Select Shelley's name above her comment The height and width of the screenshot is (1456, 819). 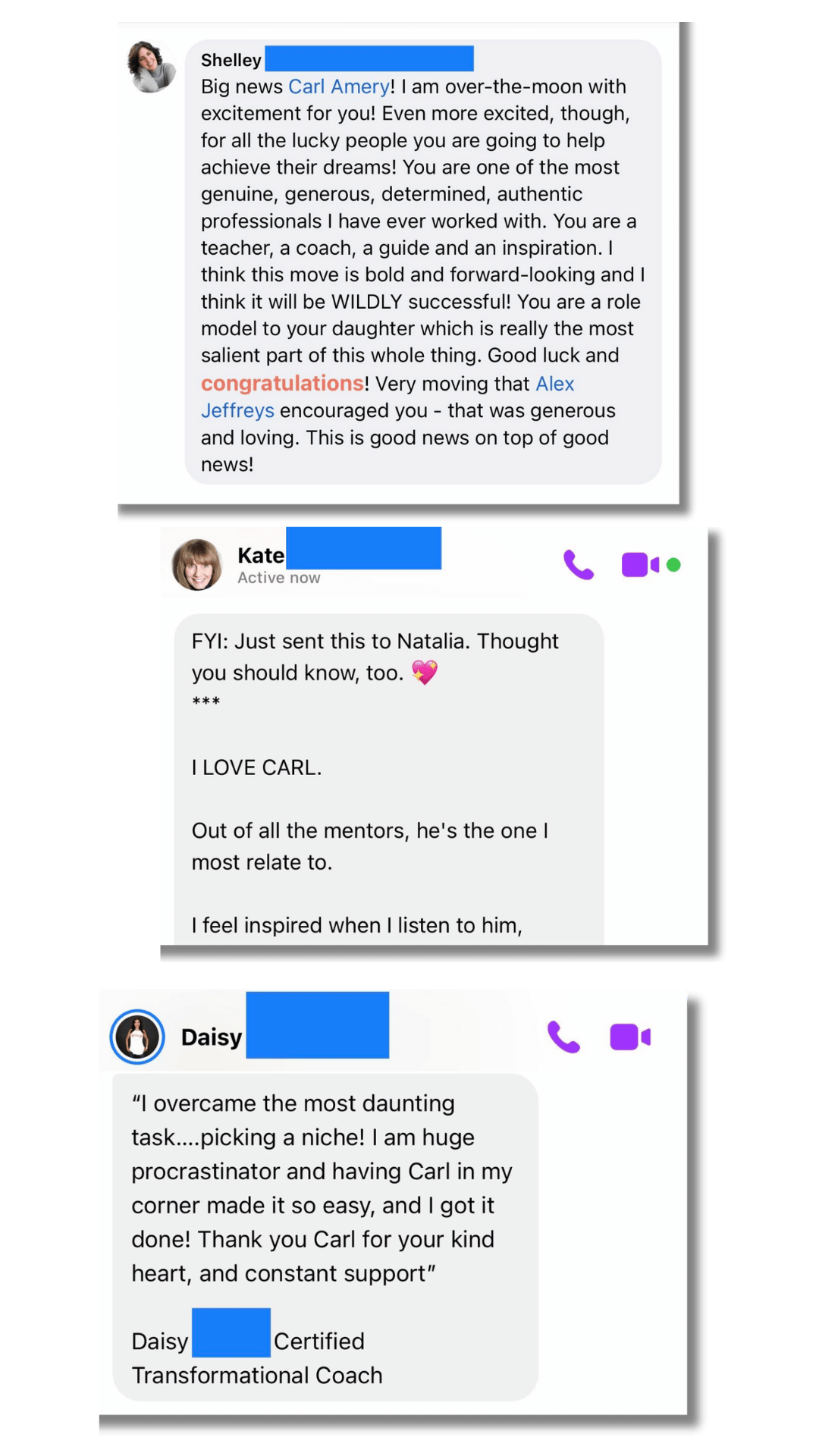pyautogui.click(x=231, y=60)
